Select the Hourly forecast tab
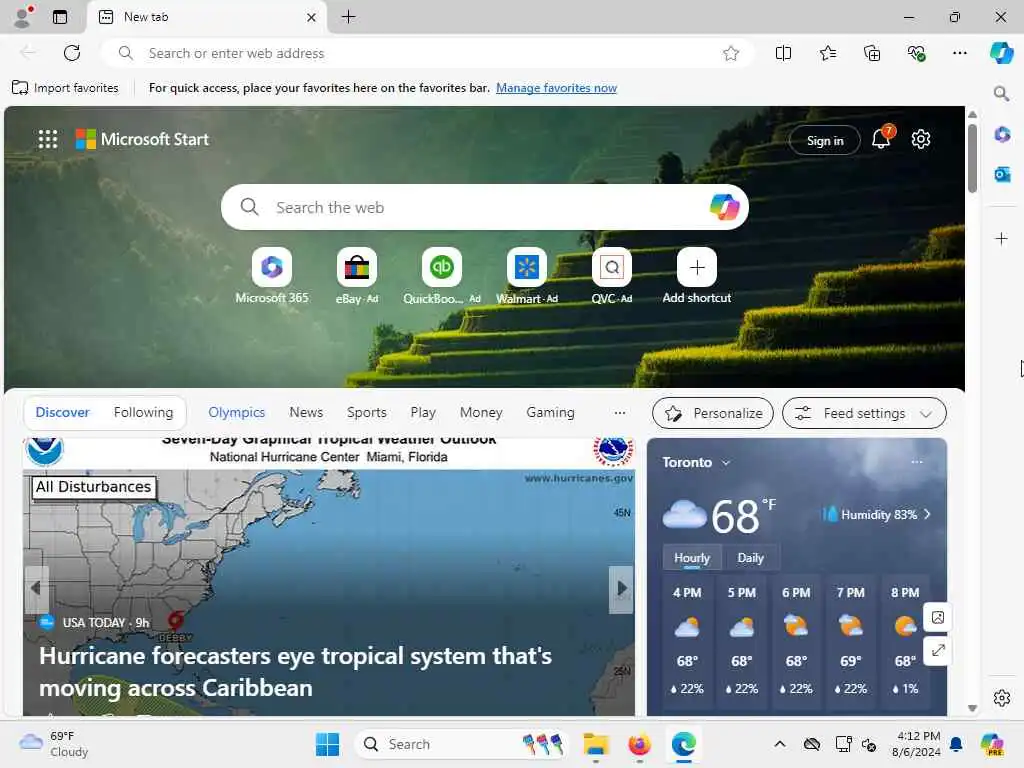 (x=692, y=558)
